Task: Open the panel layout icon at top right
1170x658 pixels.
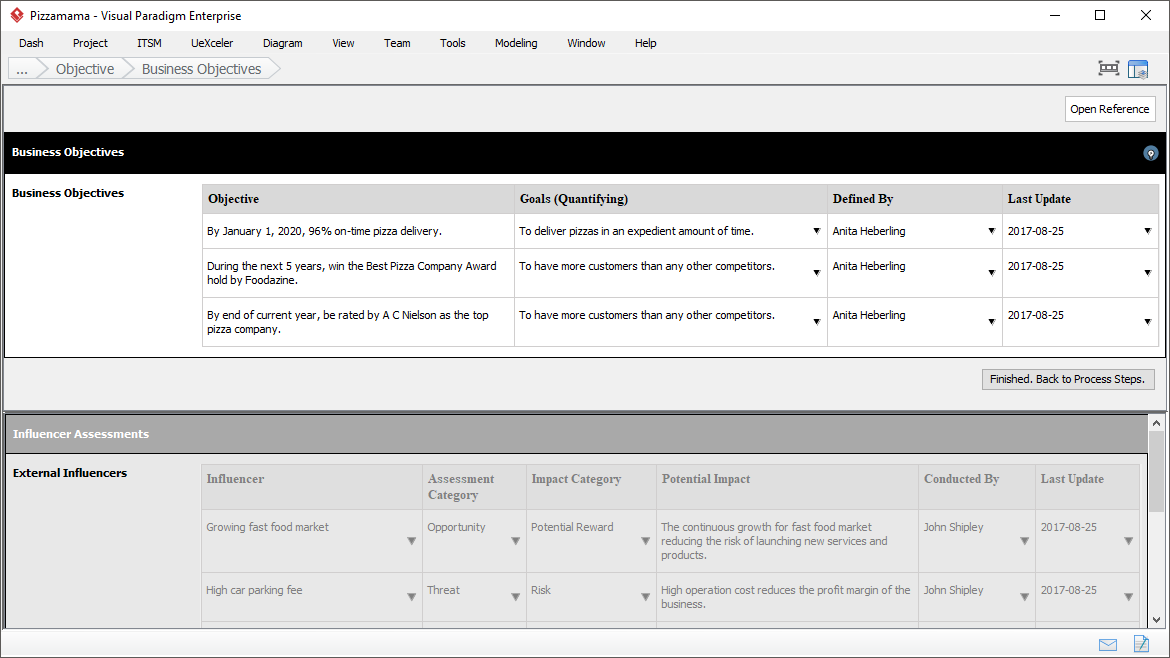Action: point(1138,69)
